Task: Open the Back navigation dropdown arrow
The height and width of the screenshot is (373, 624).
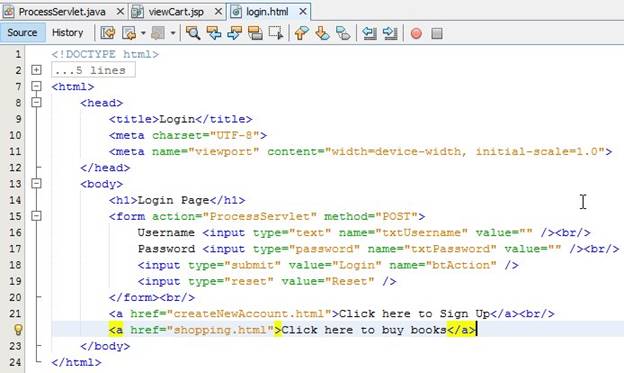Action: 143,33
